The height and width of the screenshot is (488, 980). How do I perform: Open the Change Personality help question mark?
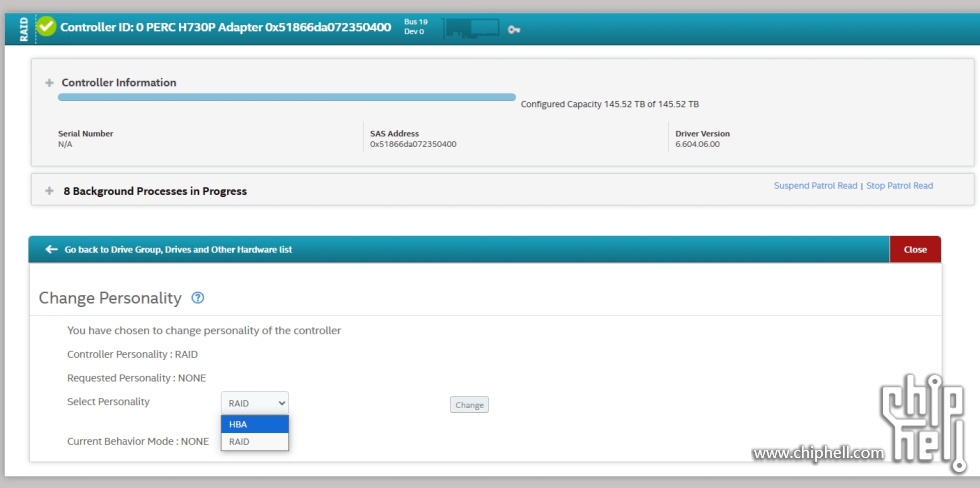198,298
